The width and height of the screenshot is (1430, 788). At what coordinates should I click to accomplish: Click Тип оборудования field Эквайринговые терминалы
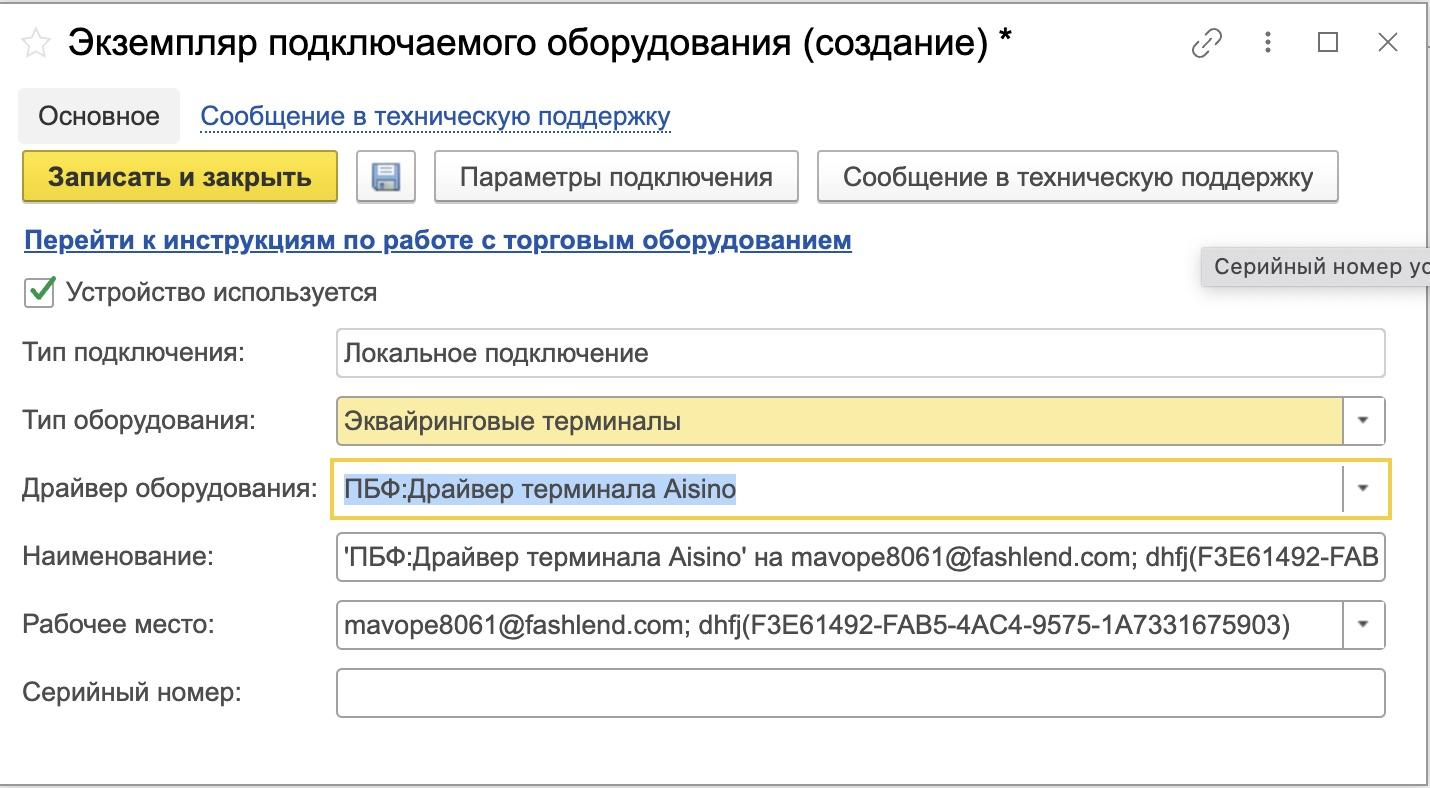[x=839, y=421]
